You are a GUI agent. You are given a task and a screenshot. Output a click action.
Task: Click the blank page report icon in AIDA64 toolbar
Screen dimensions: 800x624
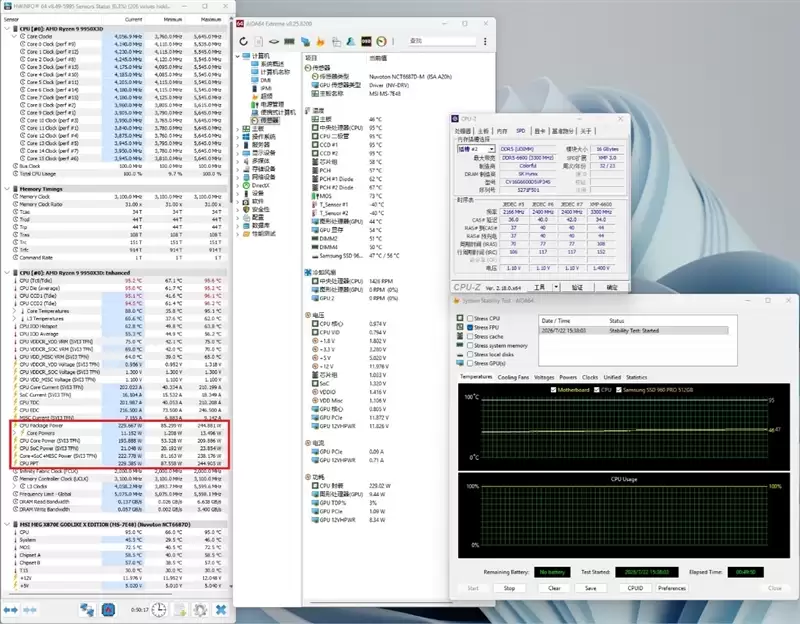(259, 41)
